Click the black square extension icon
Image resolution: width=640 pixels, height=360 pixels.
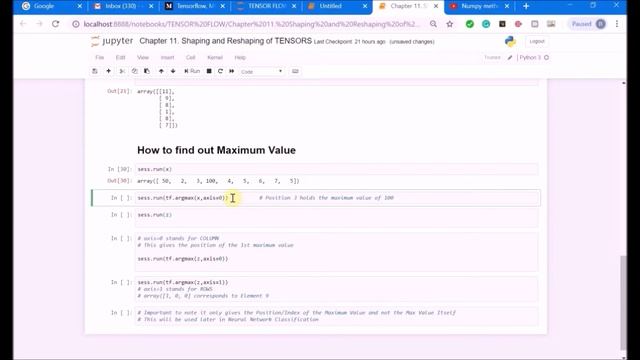[502, 24]
